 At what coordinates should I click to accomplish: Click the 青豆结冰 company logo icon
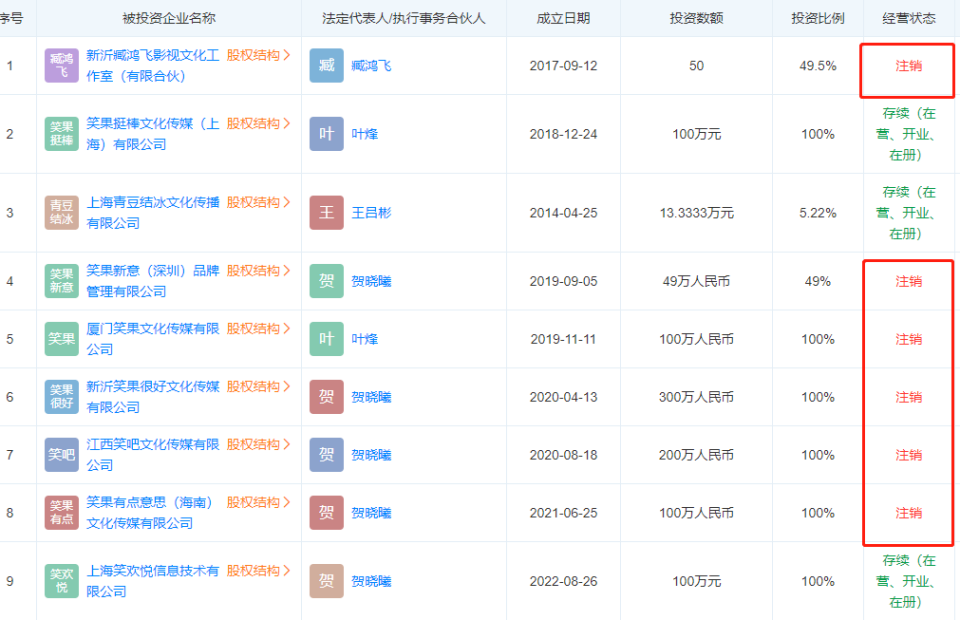tap(61, 212)
